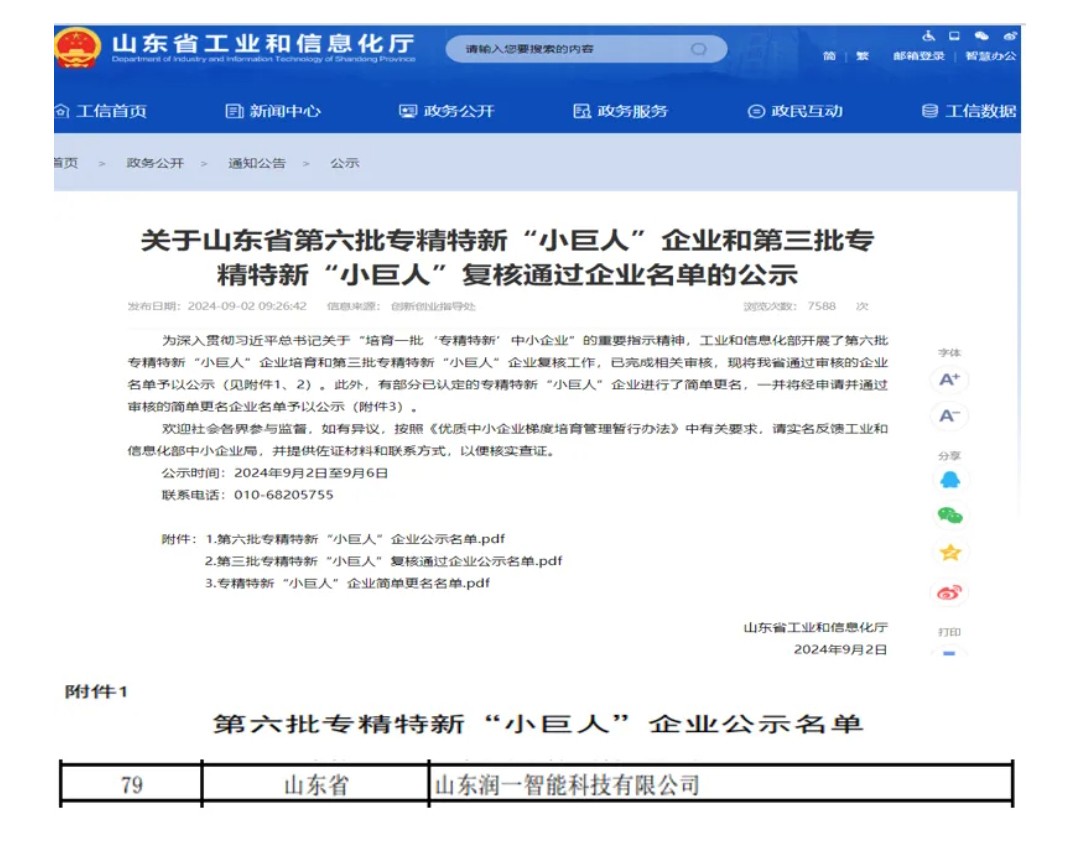
Task: Click the header monitor-screen icon
Action: point(954,36)
